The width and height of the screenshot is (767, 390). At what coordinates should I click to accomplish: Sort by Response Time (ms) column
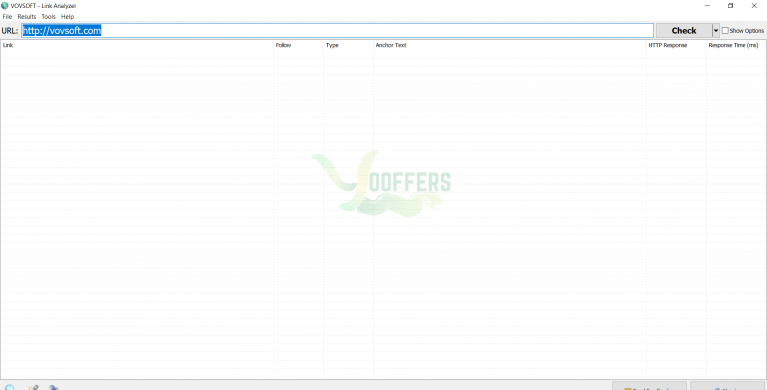(x=736, y=45)
